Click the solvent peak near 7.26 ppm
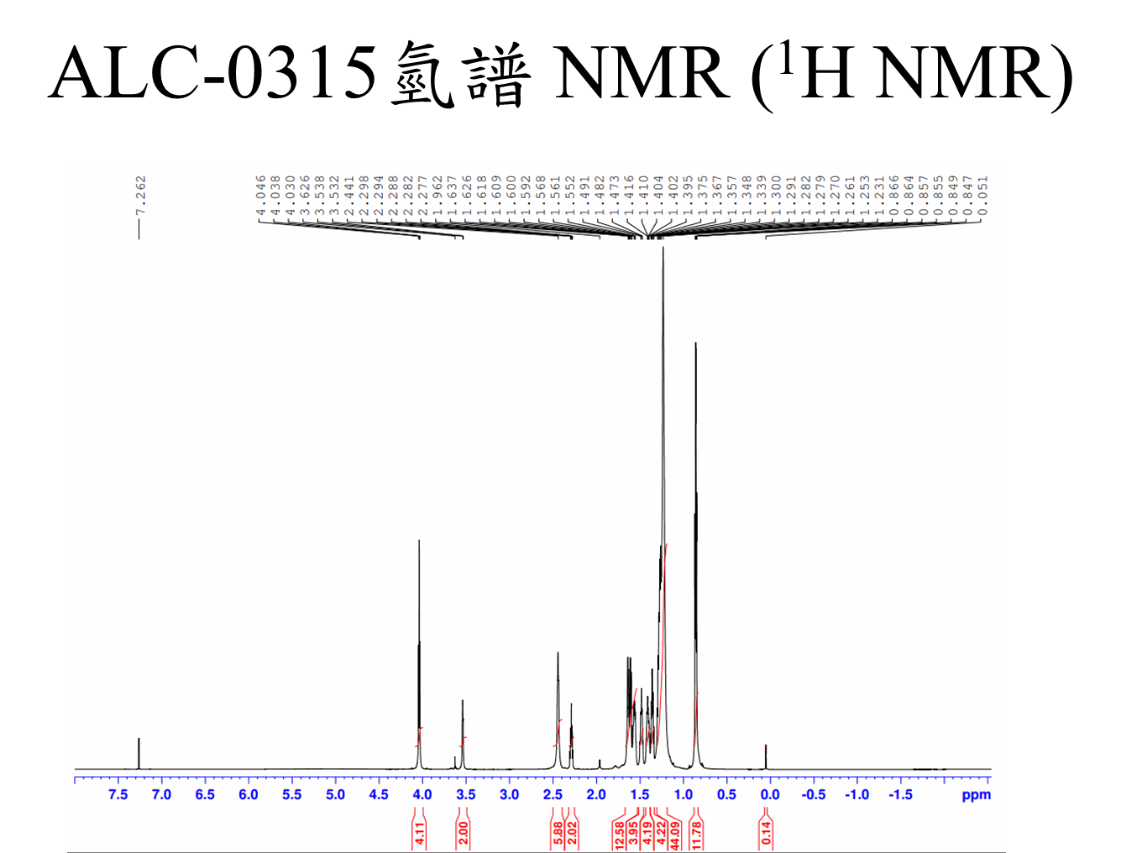 pyautogui.click(x=139, y=751)
